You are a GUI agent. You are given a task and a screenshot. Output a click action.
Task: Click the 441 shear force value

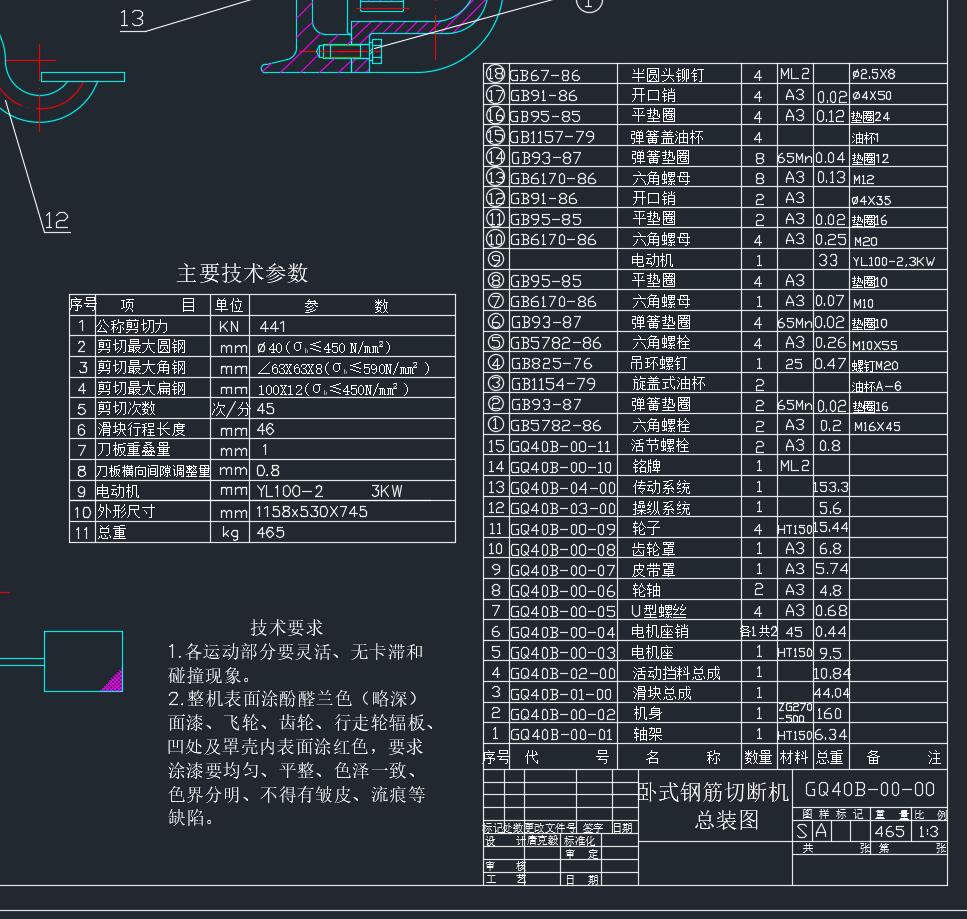pos(272,326)
